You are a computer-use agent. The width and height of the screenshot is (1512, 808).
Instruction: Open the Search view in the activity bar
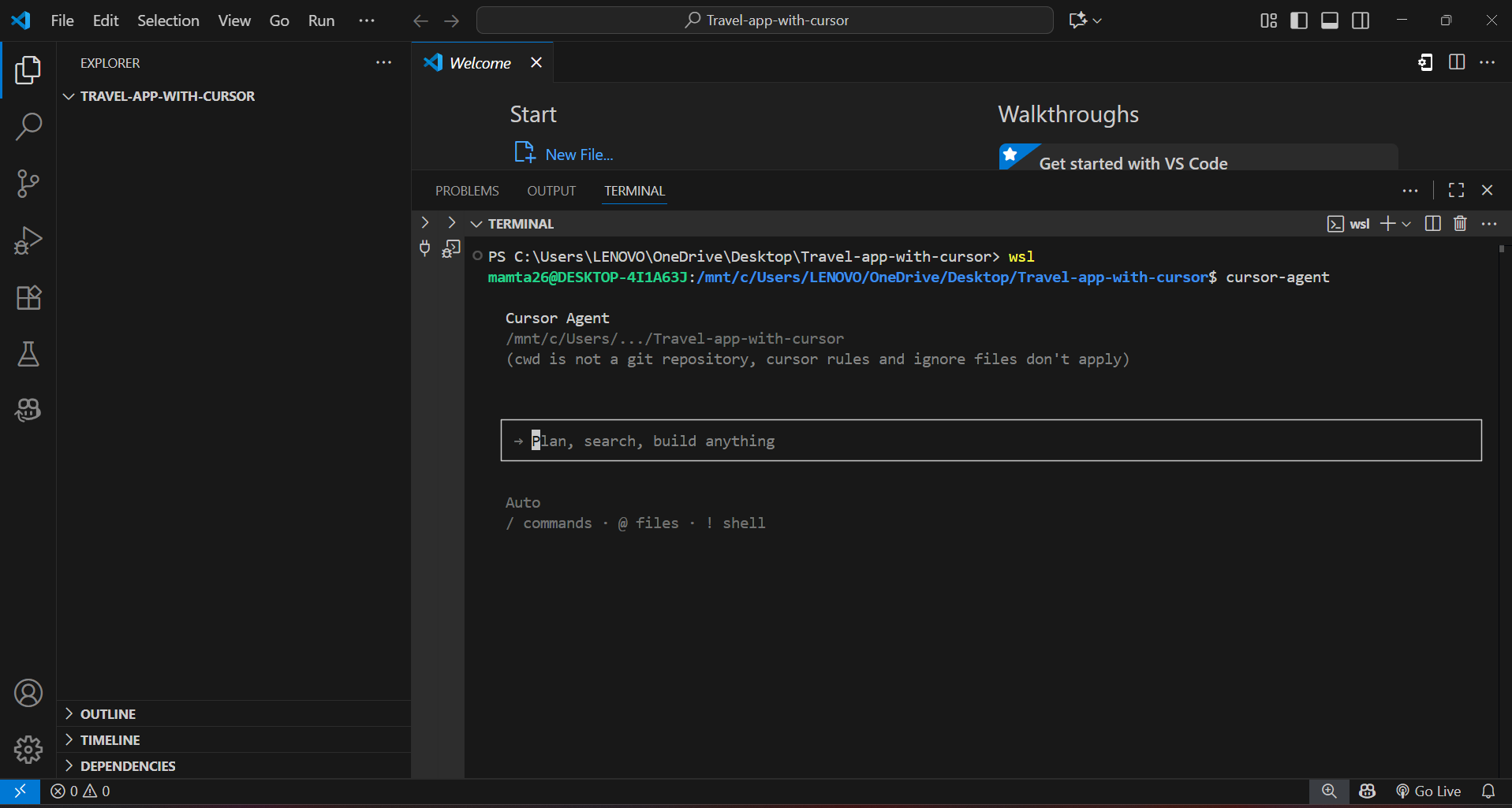(28, 126)
